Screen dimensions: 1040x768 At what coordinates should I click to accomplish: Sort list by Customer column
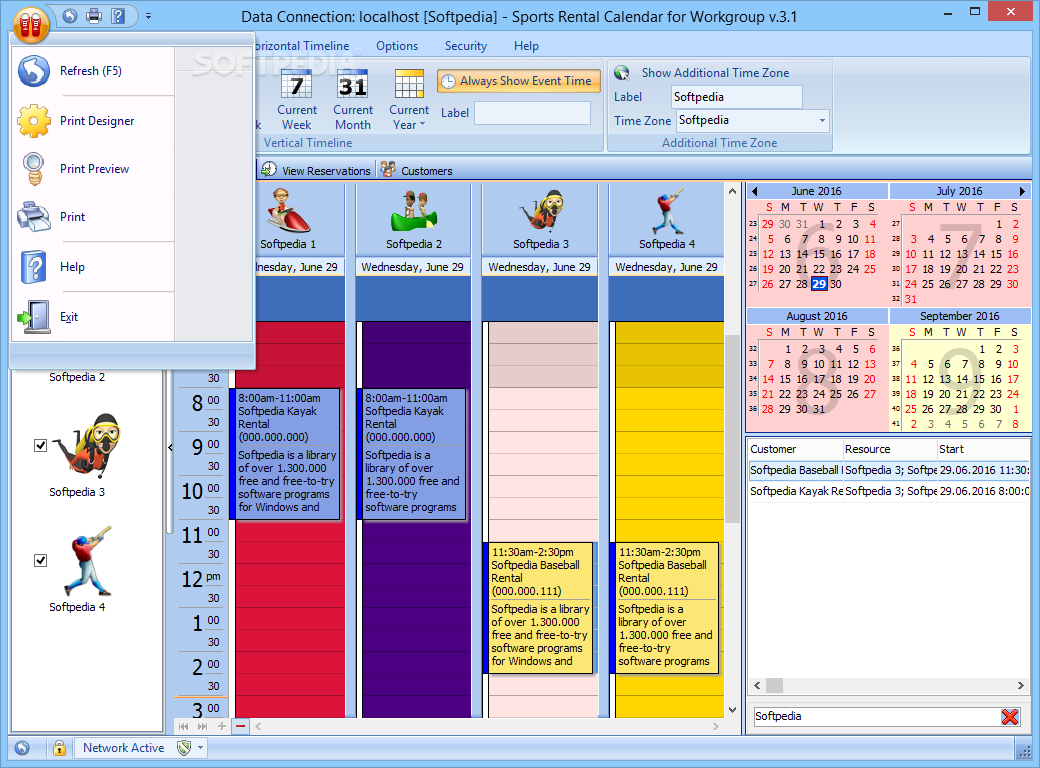point(795,450)
